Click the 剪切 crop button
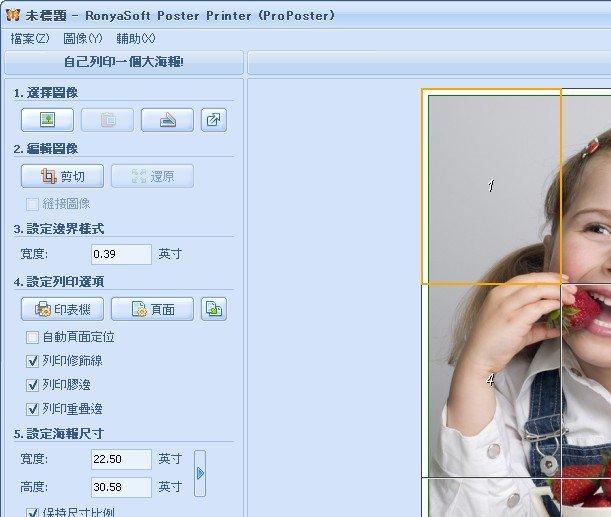Image resolution: width=611 pixels, height=517 pixels. pyautogui.click(x=62, y=176)
